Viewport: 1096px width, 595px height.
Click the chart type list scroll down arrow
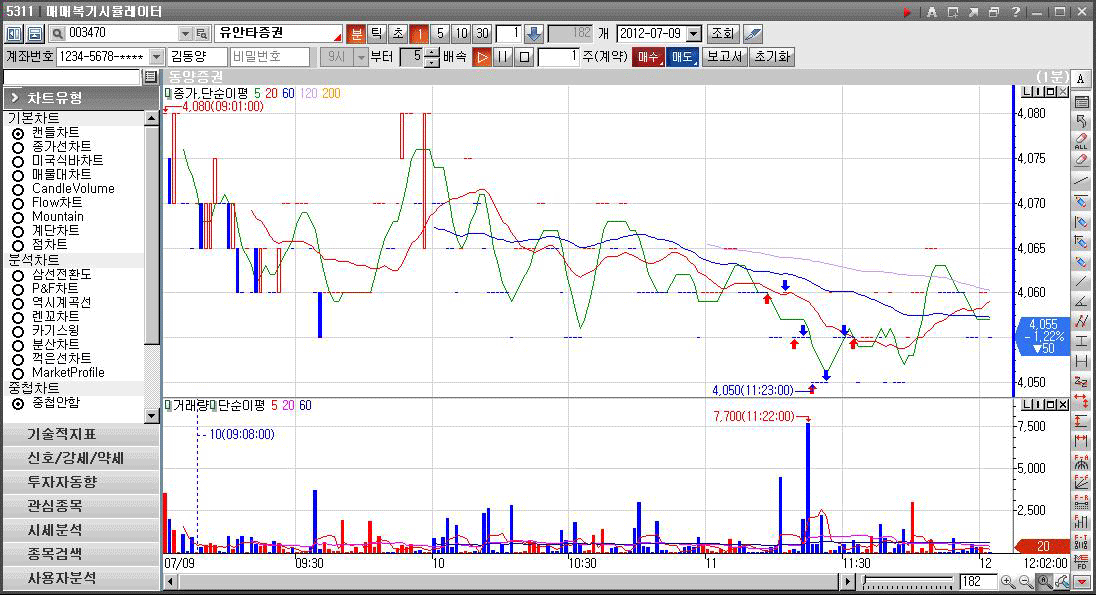click(x=152, y=416)
